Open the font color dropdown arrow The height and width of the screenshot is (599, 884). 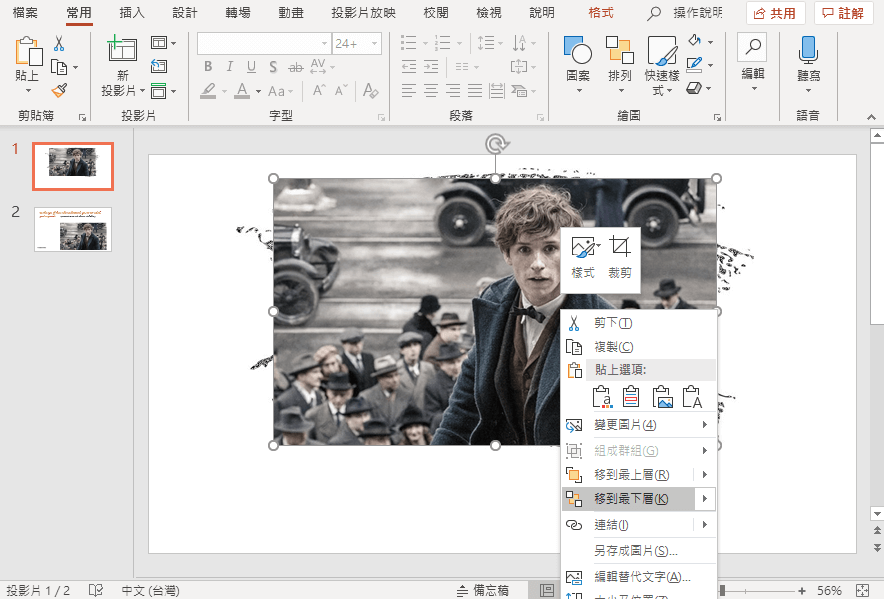(258, 91)
